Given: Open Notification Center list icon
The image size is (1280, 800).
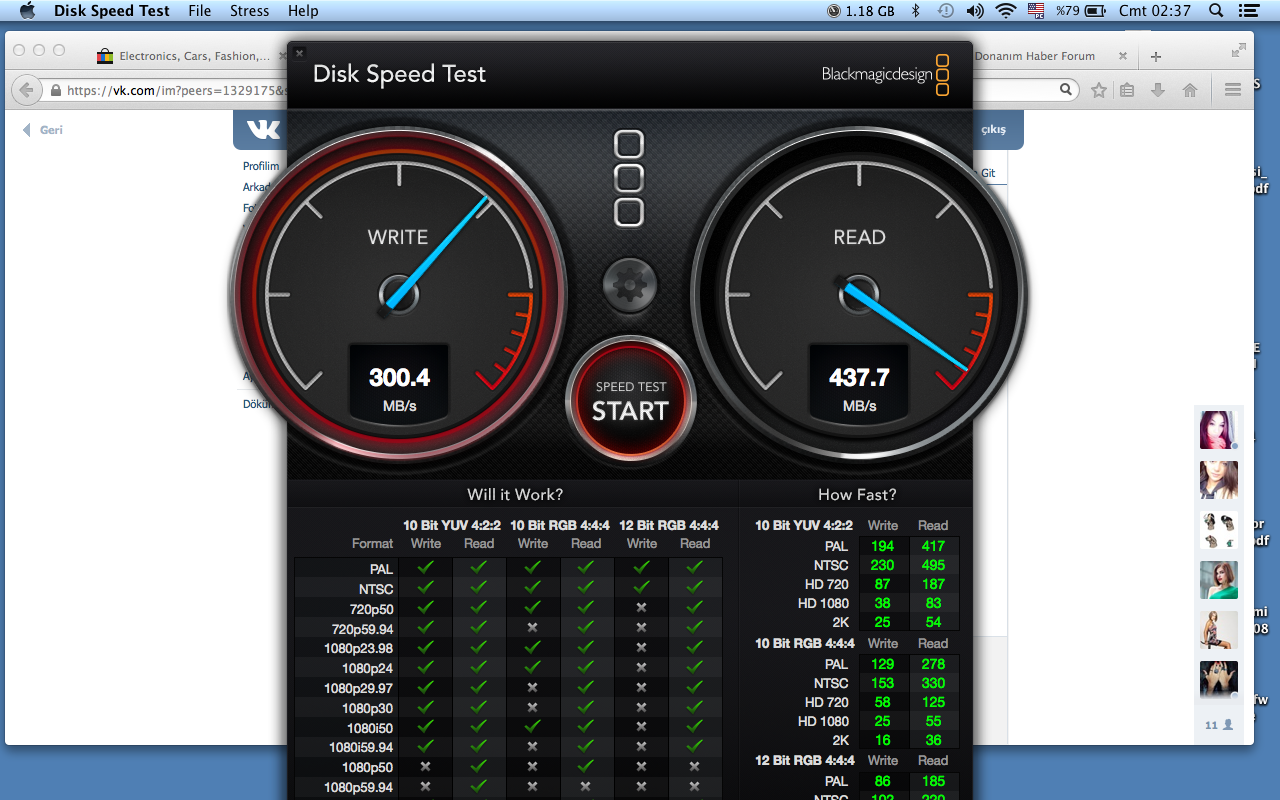Looking at the screenshot, I should coord(1248,11).
